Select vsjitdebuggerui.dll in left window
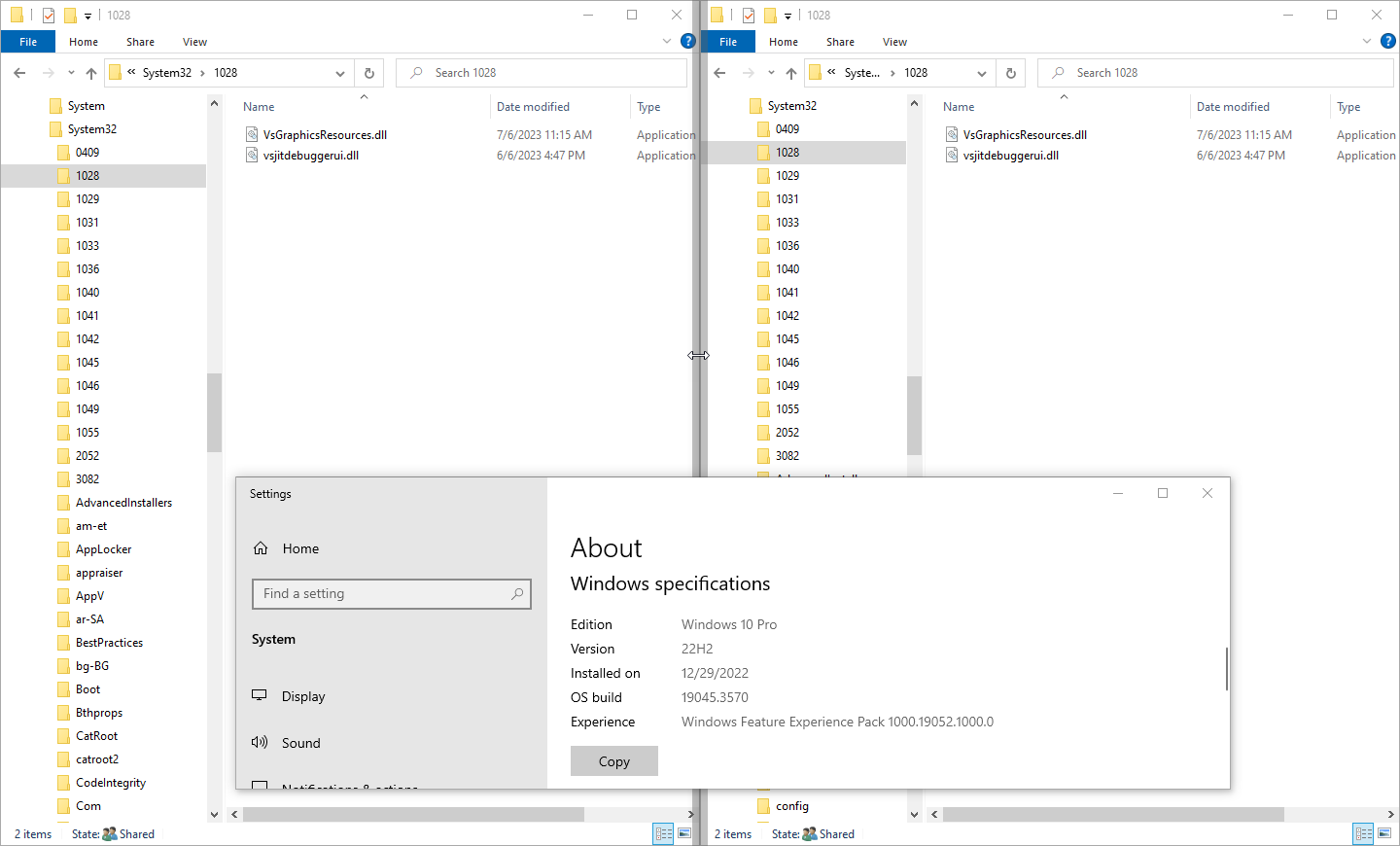Screen dimensions: 1400x846 coord(310,156)
